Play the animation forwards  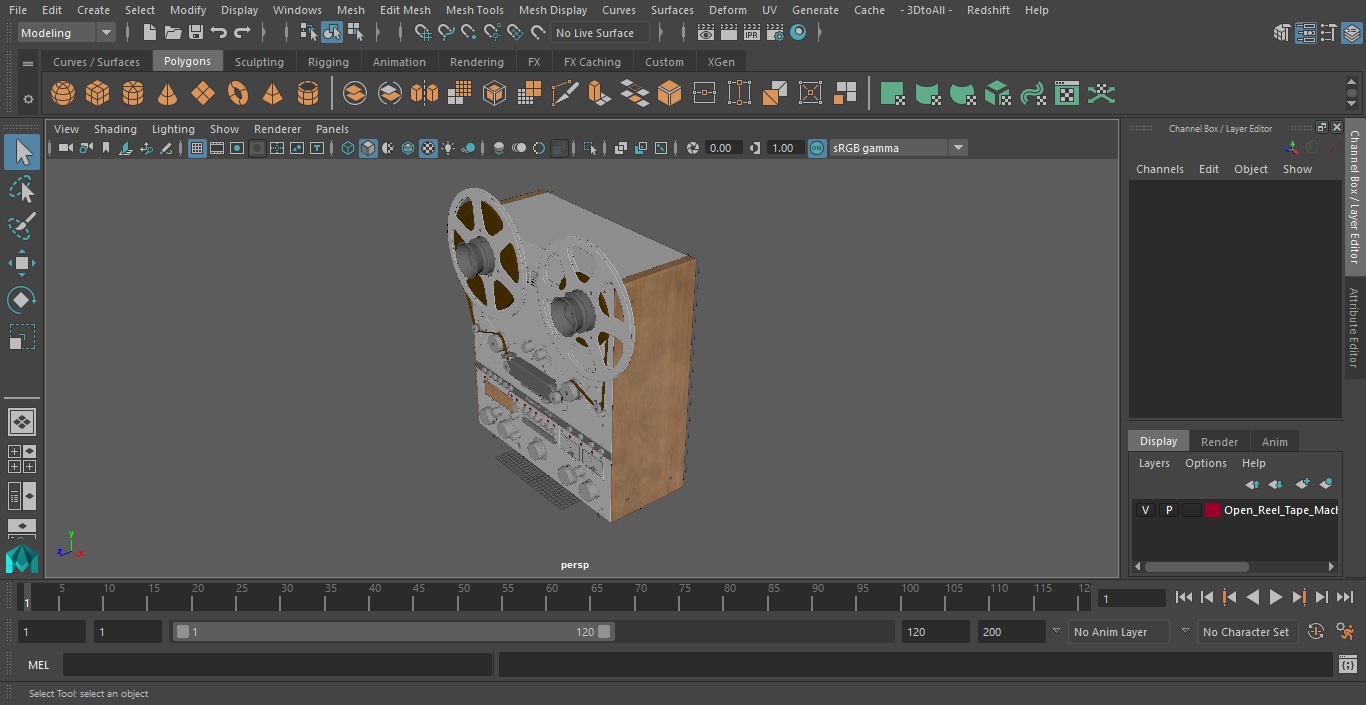pos(1275,598)
